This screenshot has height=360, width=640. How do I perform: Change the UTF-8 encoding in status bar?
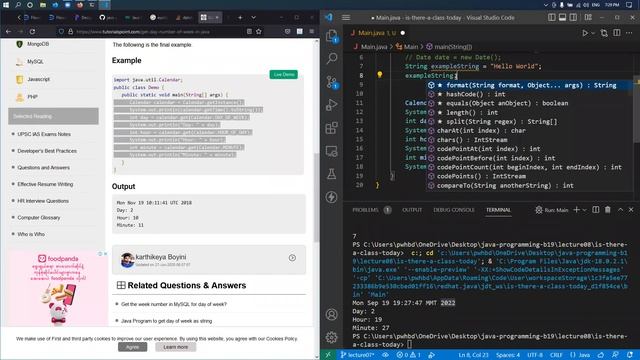[x=535, y=355]
